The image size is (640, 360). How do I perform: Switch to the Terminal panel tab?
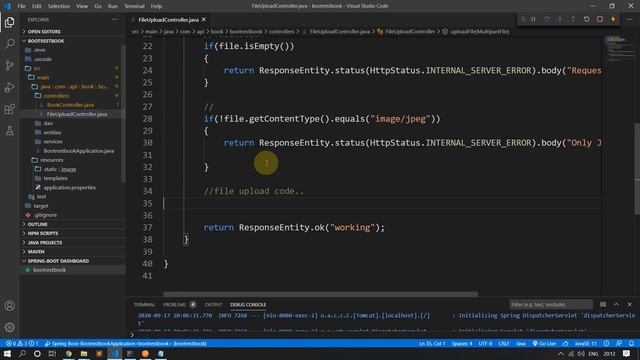pyautogui.click(x=144, y=304)
